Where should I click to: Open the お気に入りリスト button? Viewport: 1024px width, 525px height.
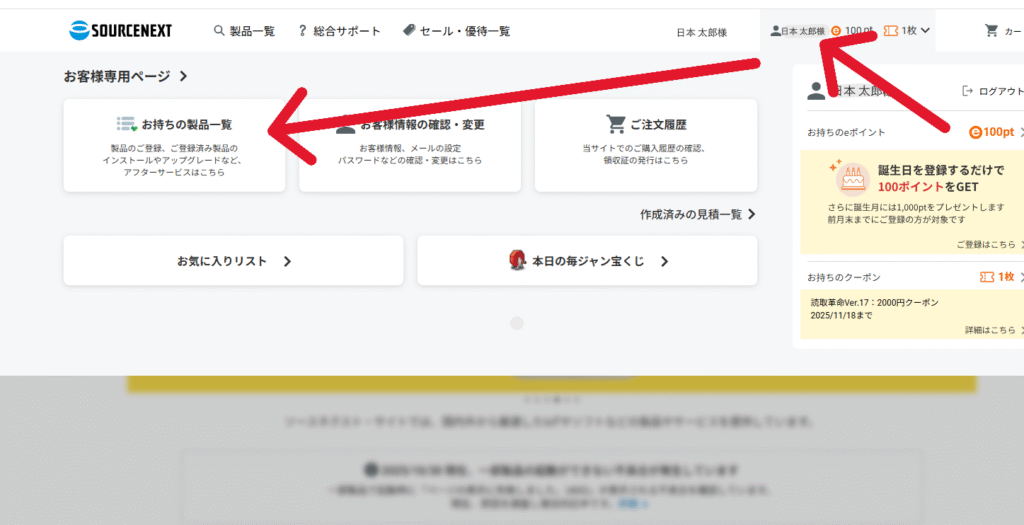(233, 261)
